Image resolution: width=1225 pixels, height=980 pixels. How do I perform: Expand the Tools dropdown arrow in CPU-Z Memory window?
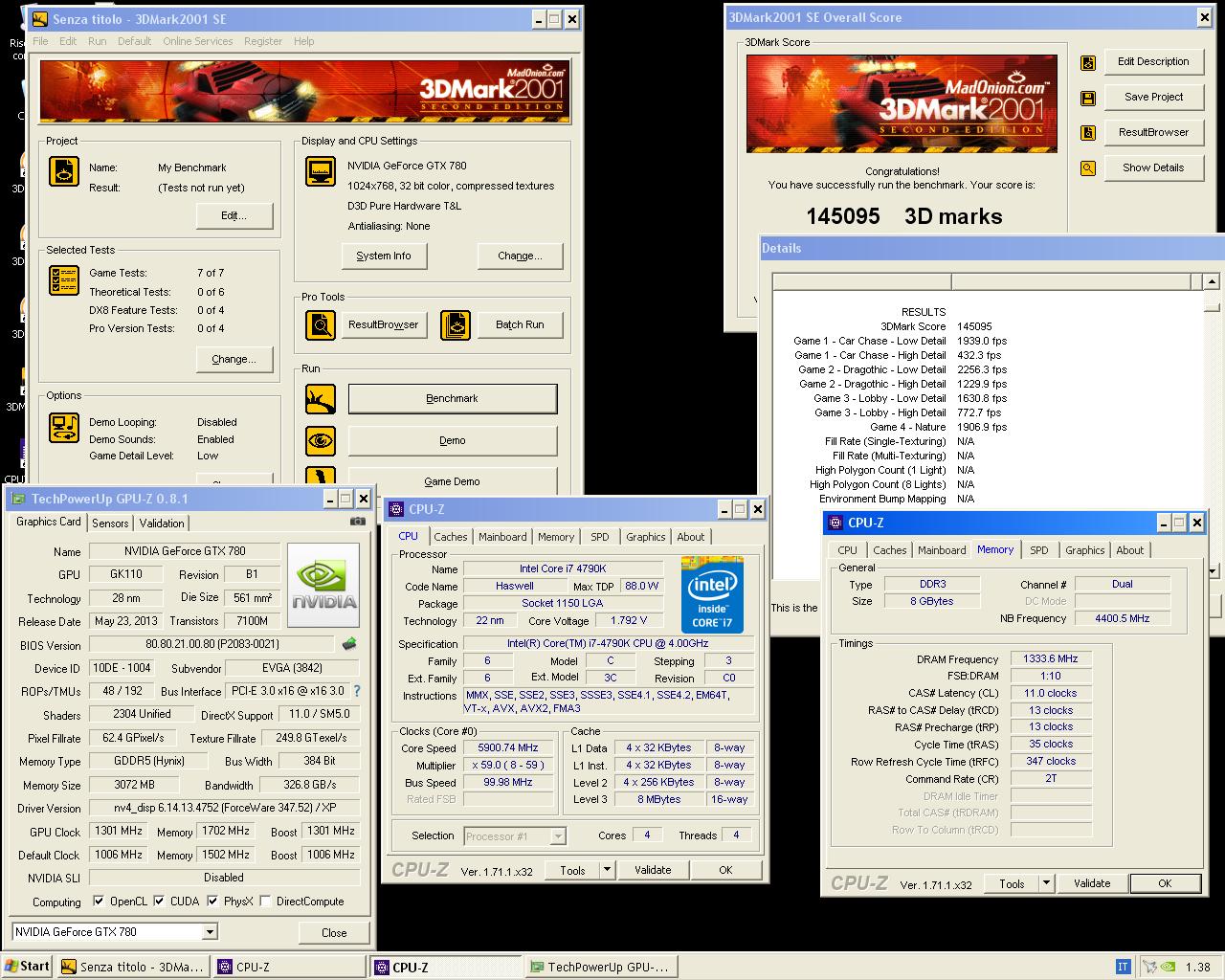coord(1046,883)
